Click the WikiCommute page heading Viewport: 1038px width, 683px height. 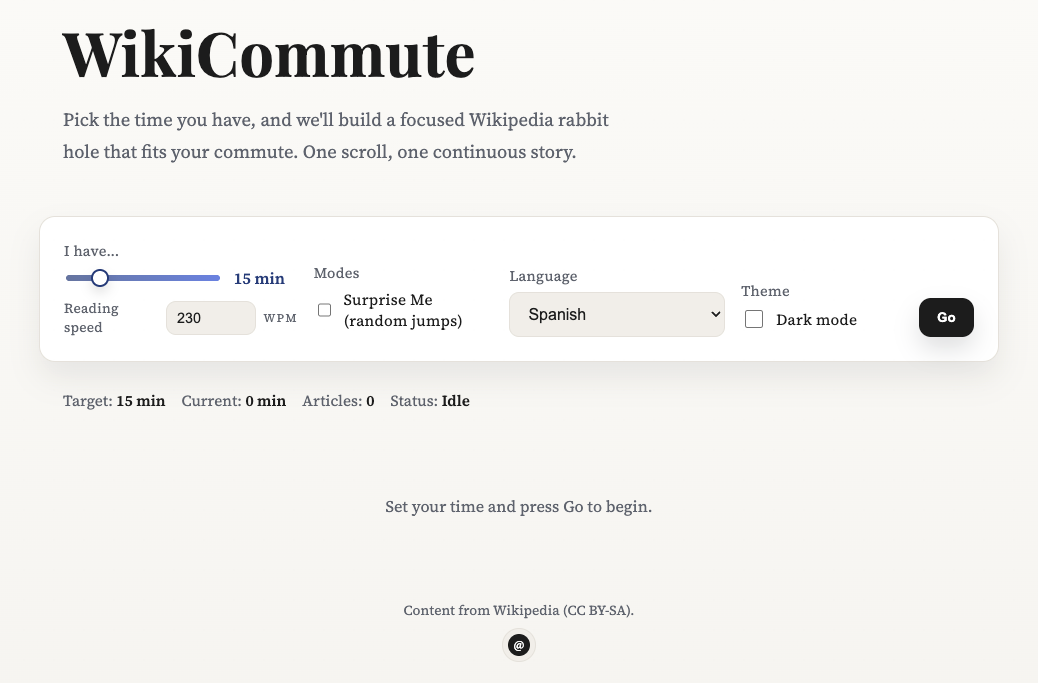pos(268,55)
